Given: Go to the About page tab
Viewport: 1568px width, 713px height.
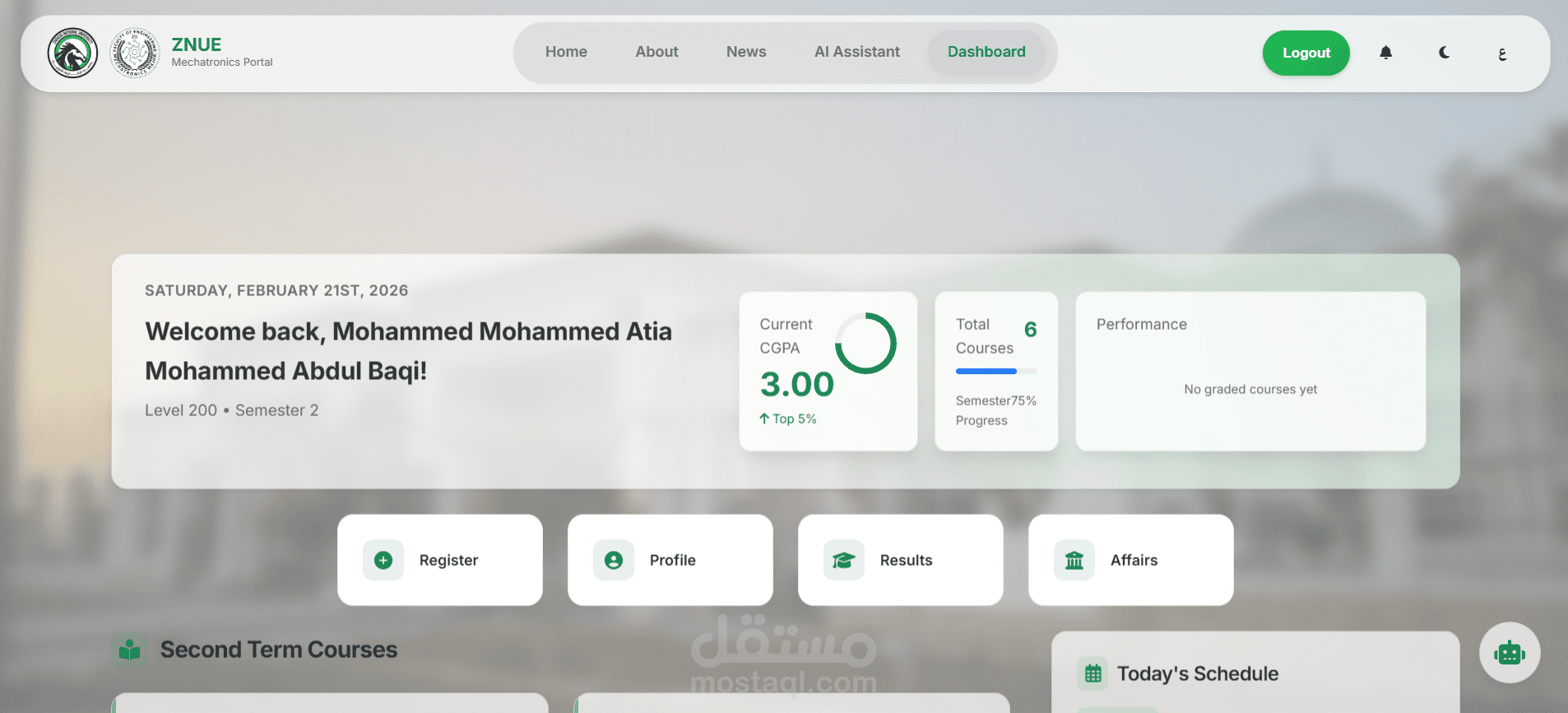Looking at the screenshot, I should [x=656, y=52].
